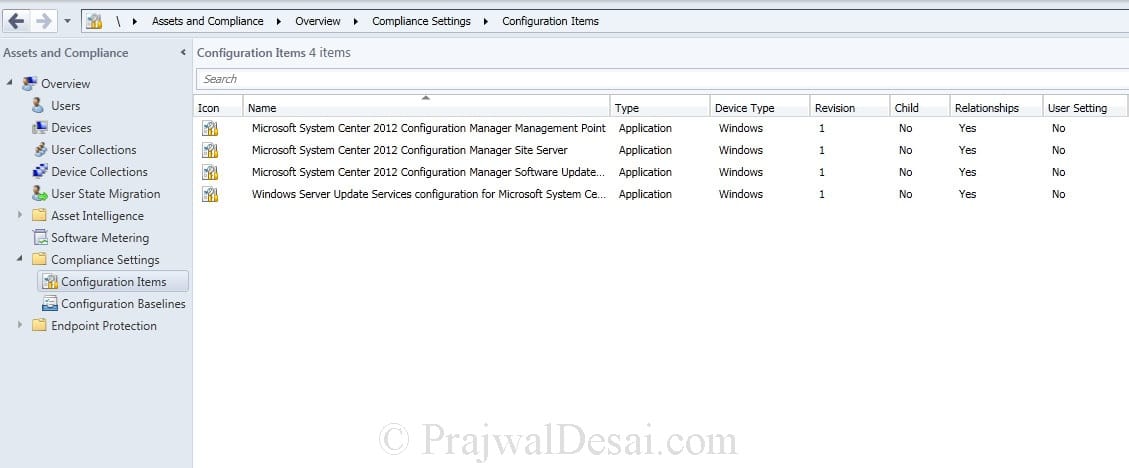Open dropdown arrow after Overview breadcrumb
Viewport: 1129px width, 468px height.
coord(356,22)
